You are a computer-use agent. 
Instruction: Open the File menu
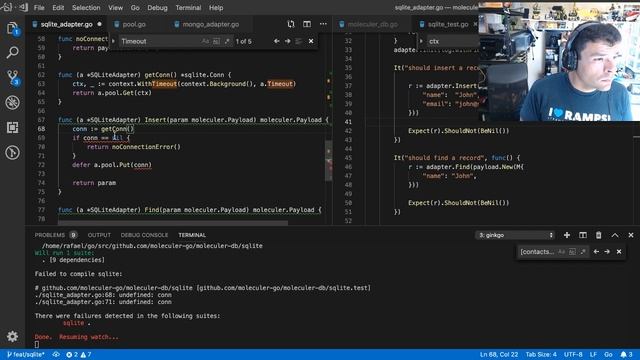click(x=39, y=8)
